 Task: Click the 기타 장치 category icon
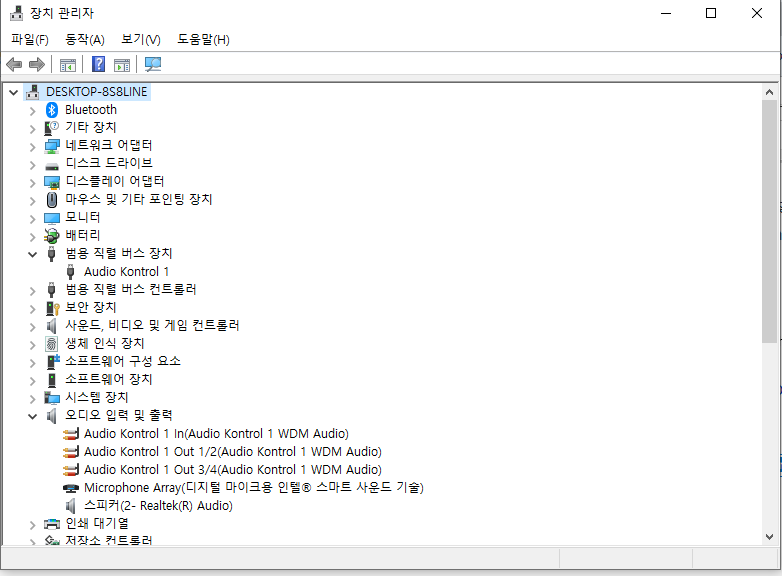click(52, 128)
